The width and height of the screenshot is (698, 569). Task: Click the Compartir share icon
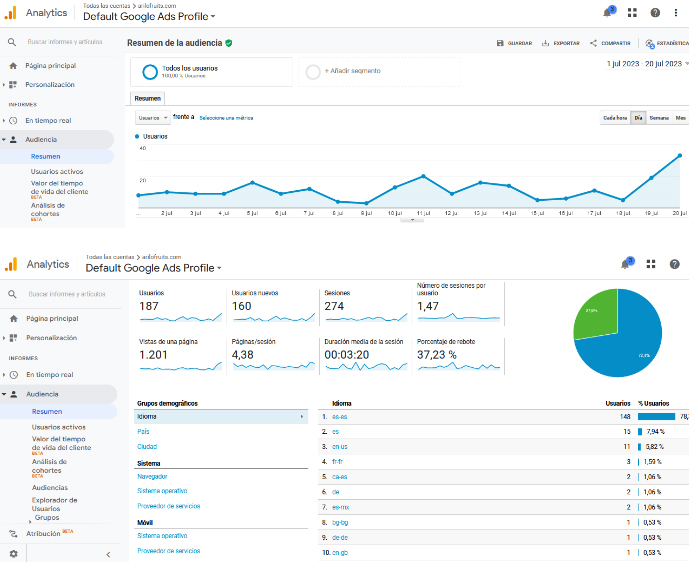click(593, 43)
